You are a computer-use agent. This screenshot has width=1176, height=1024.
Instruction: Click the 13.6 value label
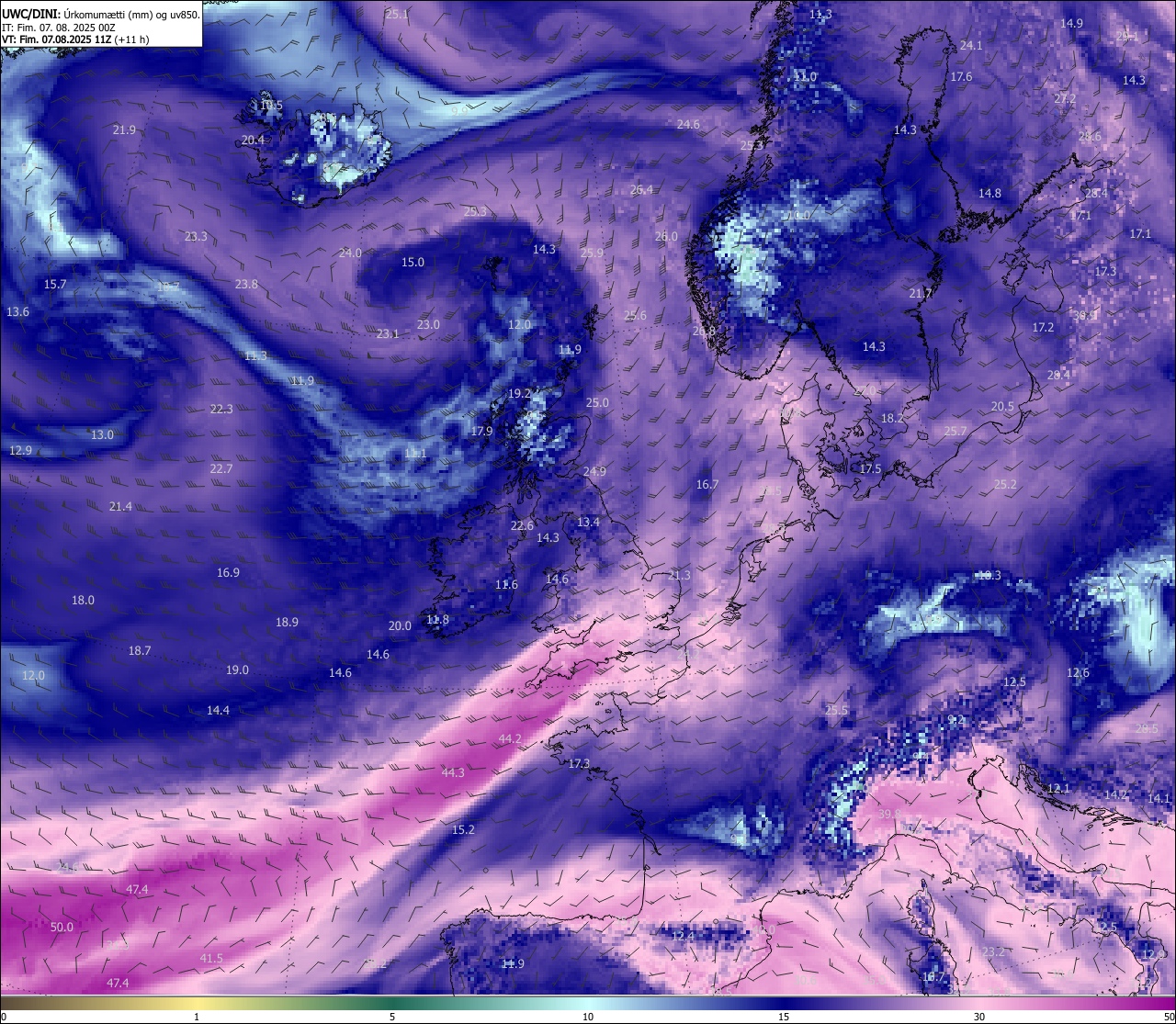coord(17,312)
